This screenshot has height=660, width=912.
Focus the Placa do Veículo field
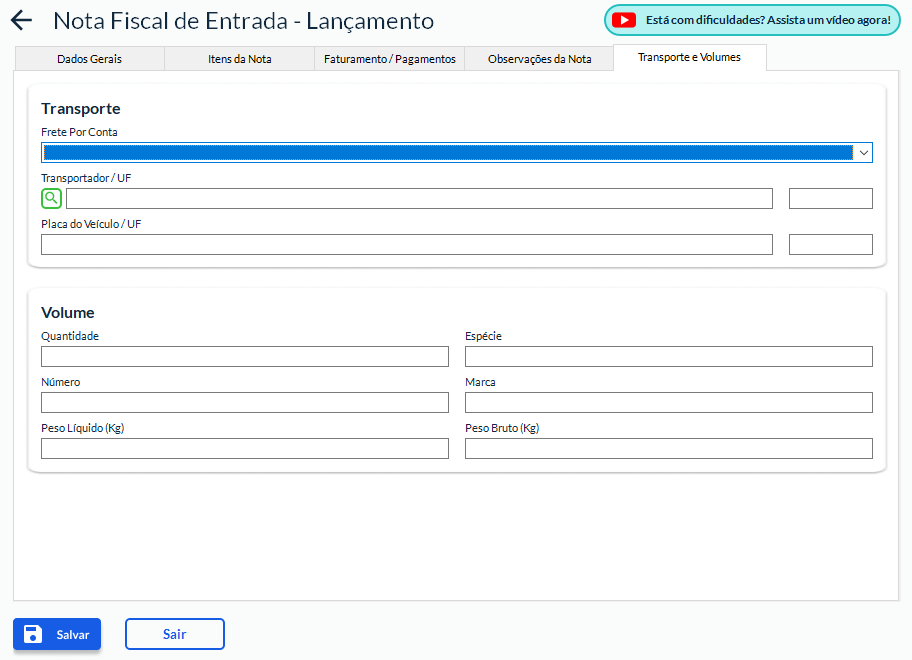406,244
